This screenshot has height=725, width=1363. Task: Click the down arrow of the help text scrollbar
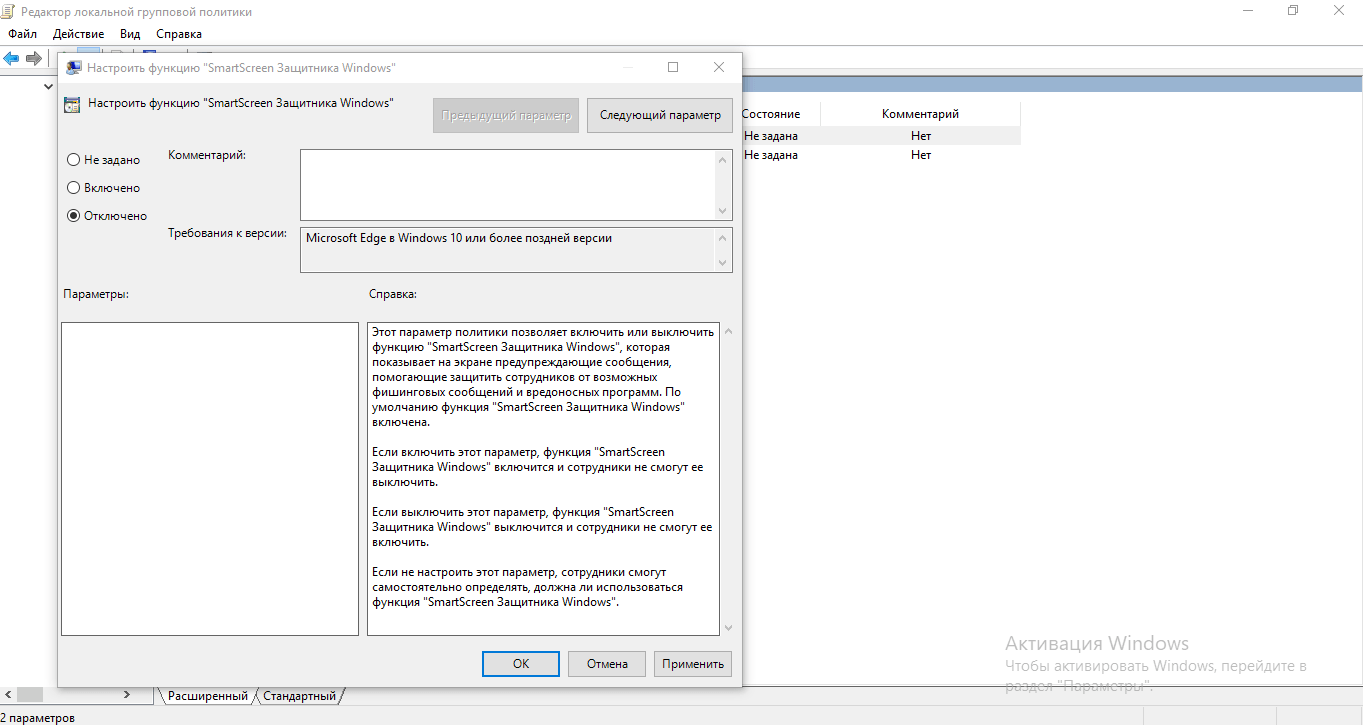(728, 627)
